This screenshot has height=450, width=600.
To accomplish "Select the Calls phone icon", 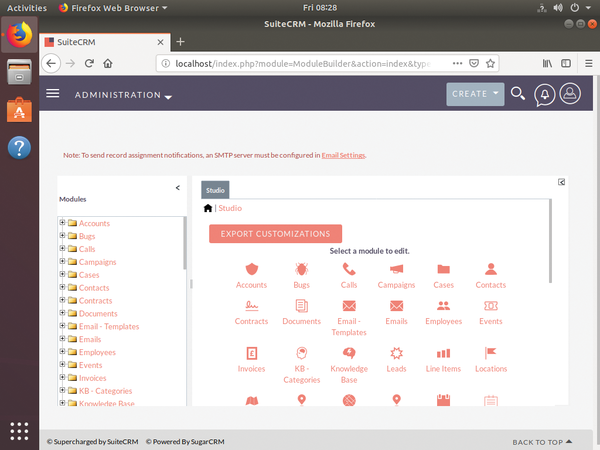I will point(349,269).
